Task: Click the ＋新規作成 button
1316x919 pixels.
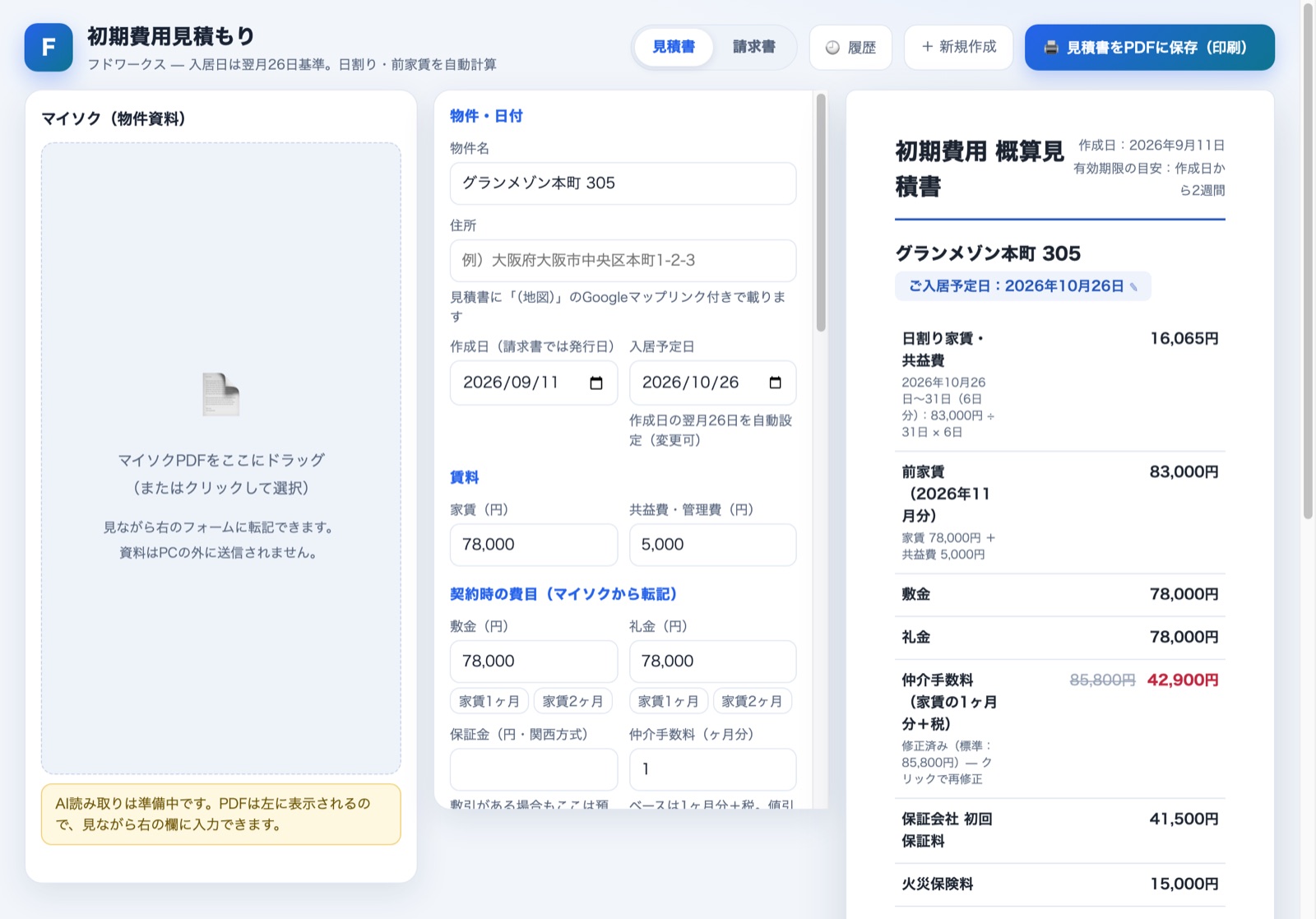Action: pos(958,47)
